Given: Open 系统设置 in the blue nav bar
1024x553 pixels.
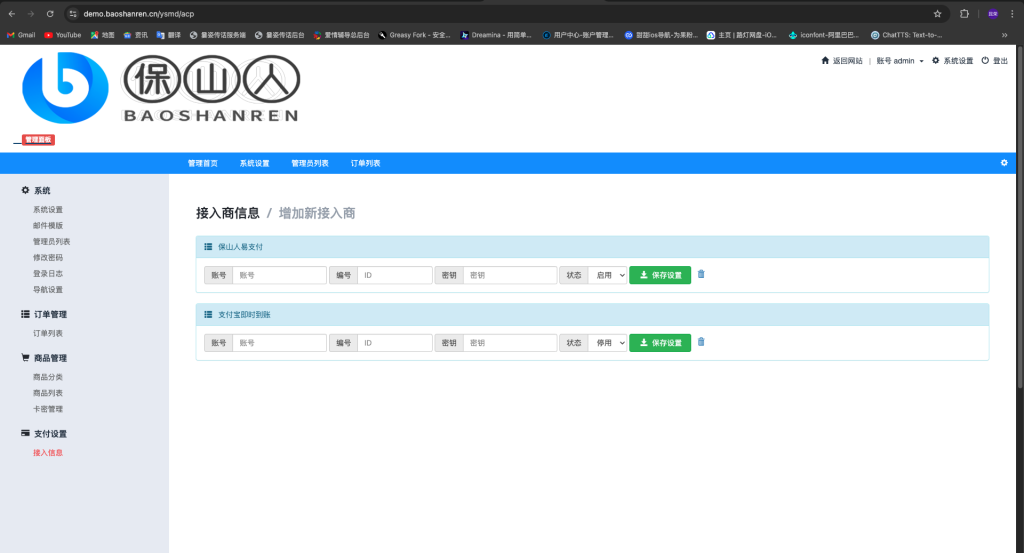Looking at the screenshot, I should (x=254, y=163).
